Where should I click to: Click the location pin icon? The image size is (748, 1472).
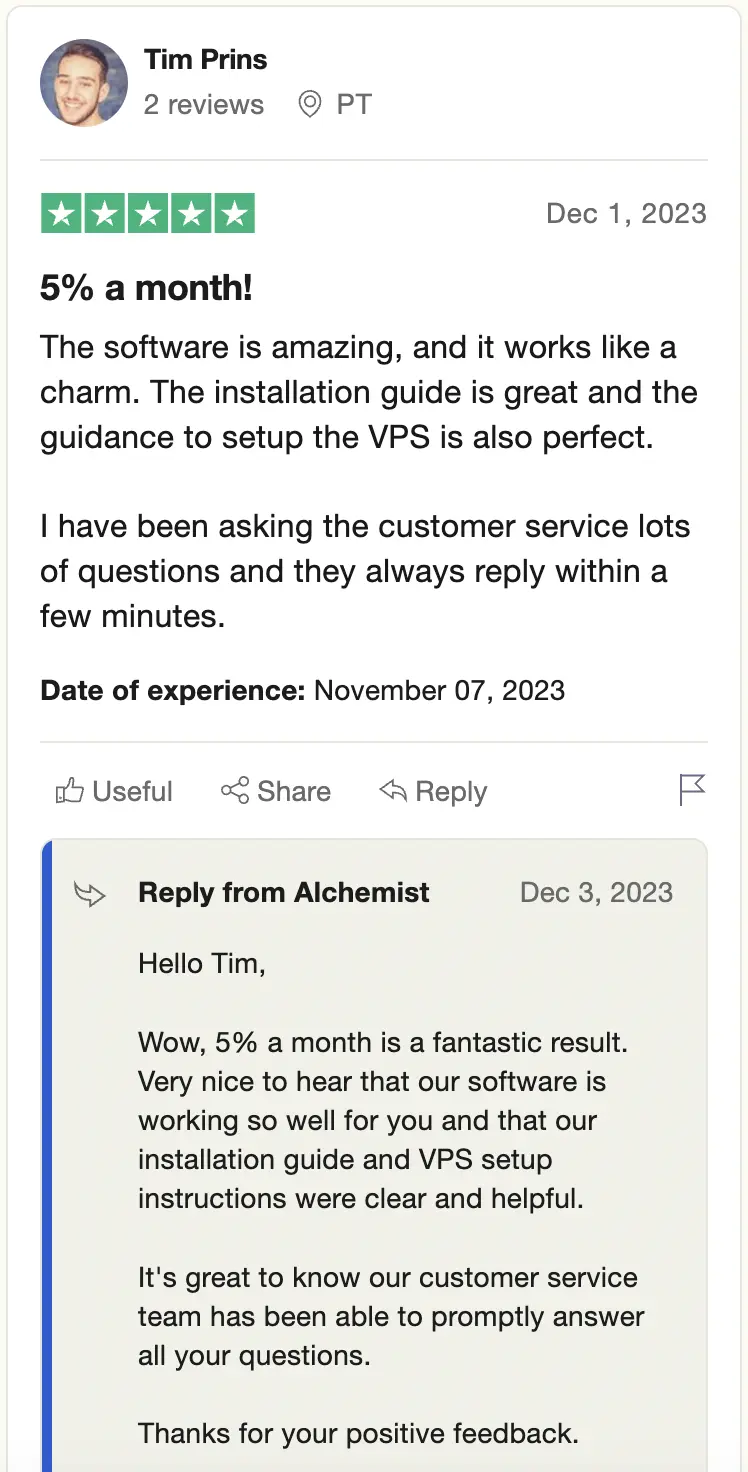click(x=310, y=104)
